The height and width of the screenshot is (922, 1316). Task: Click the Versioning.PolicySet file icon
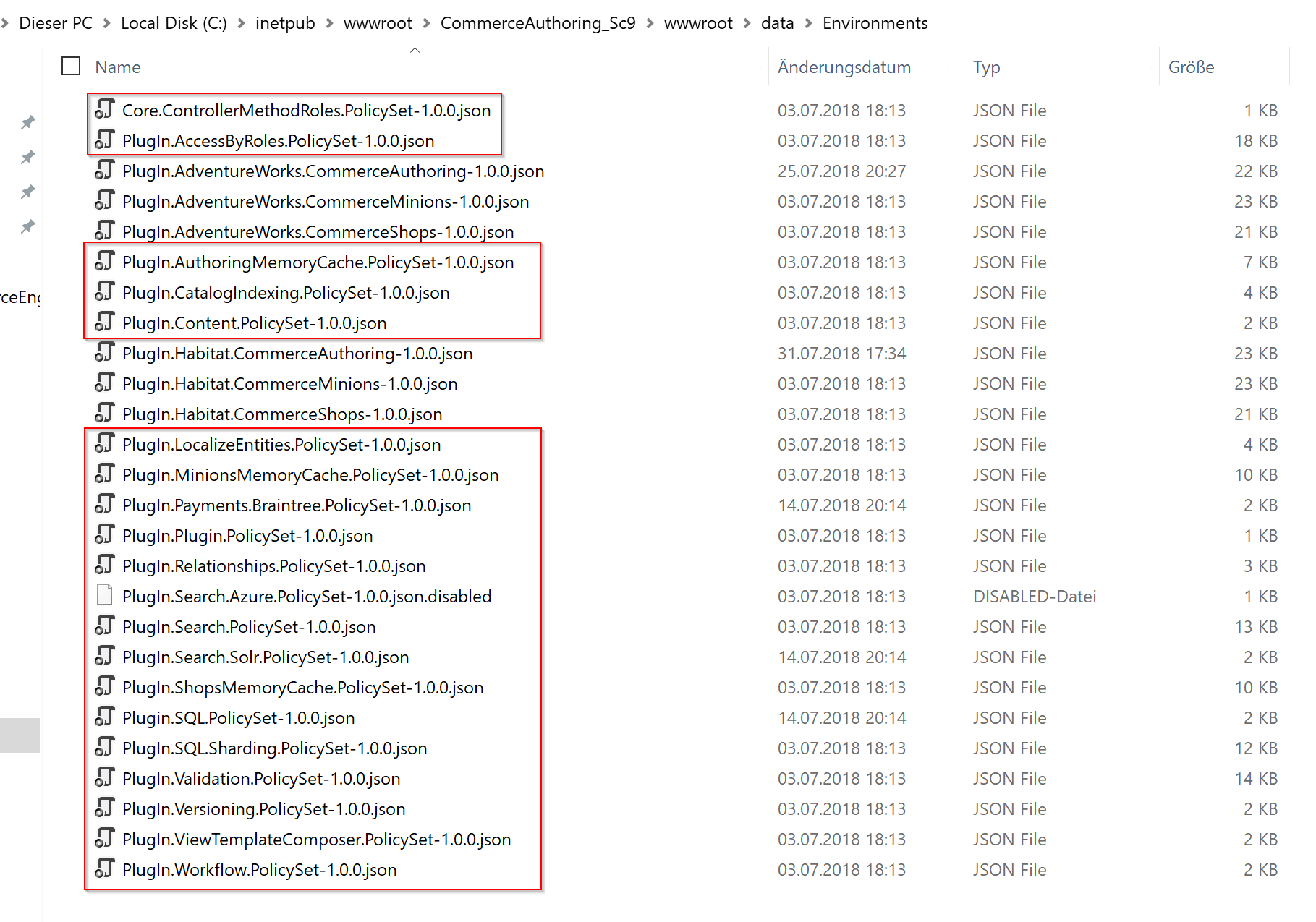(x=105, y=808)
